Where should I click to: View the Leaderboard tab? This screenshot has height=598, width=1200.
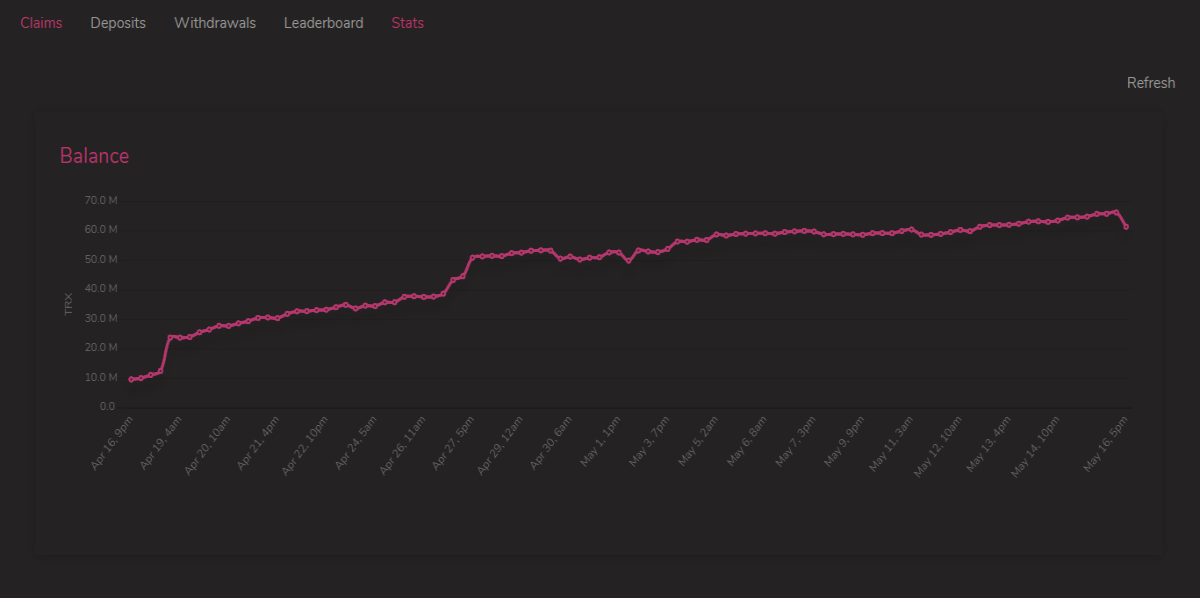[x=324, y=23]
